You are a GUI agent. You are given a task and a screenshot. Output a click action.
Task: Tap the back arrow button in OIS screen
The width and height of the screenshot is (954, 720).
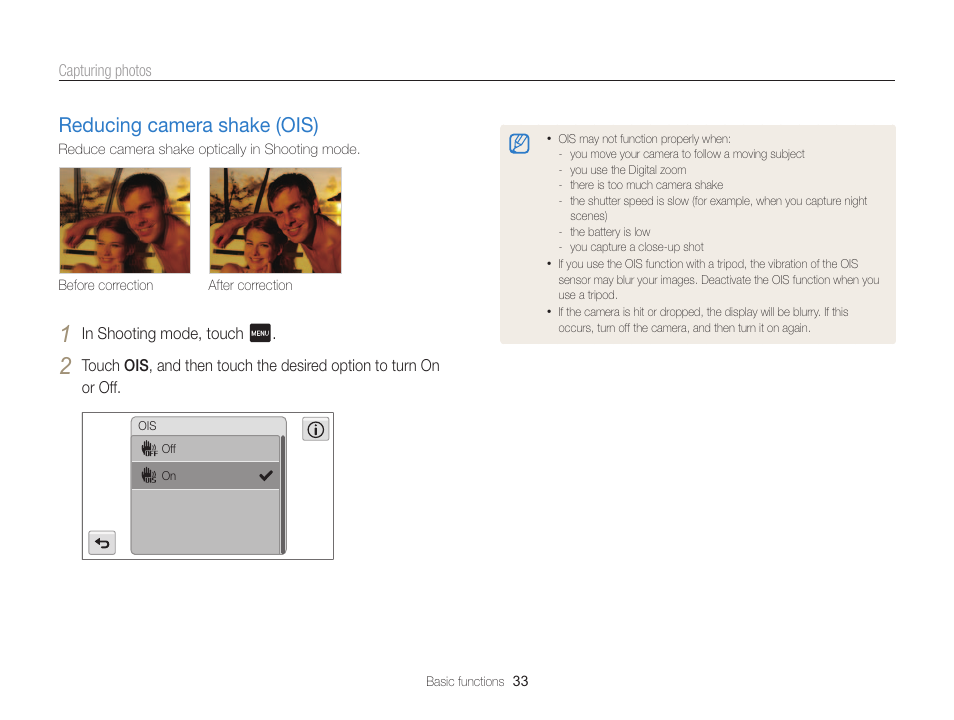pos(102,542)
